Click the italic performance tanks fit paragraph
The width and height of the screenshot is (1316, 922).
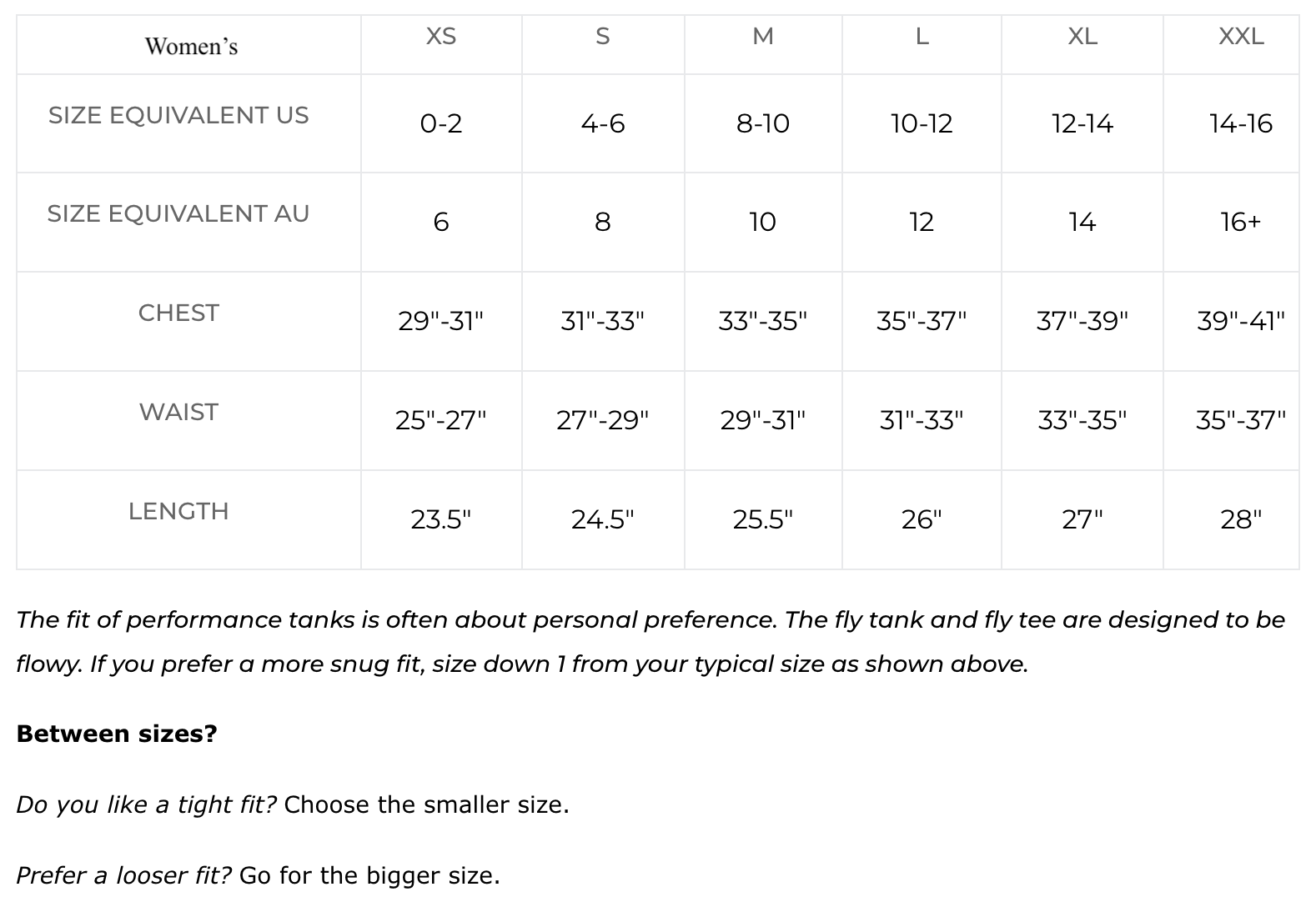click(650, 642)
